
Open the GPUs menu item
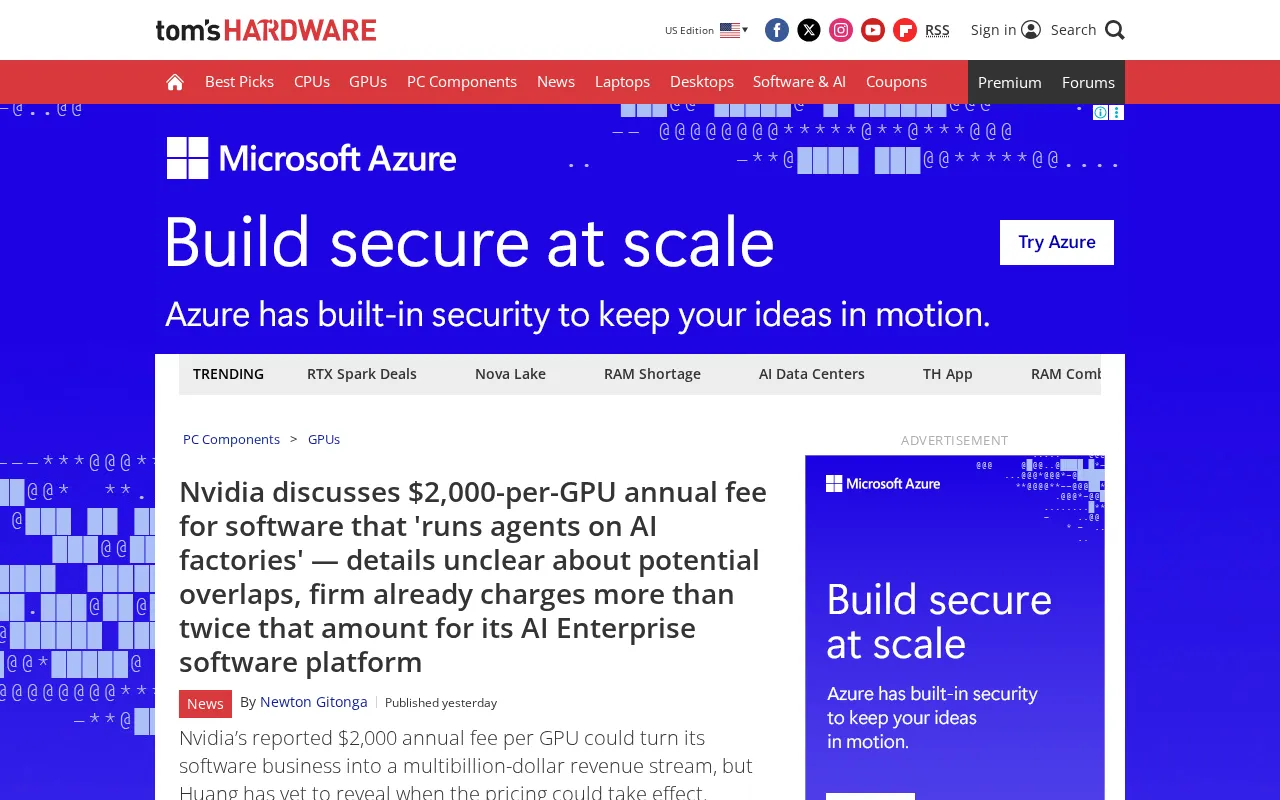pos(368,82)
